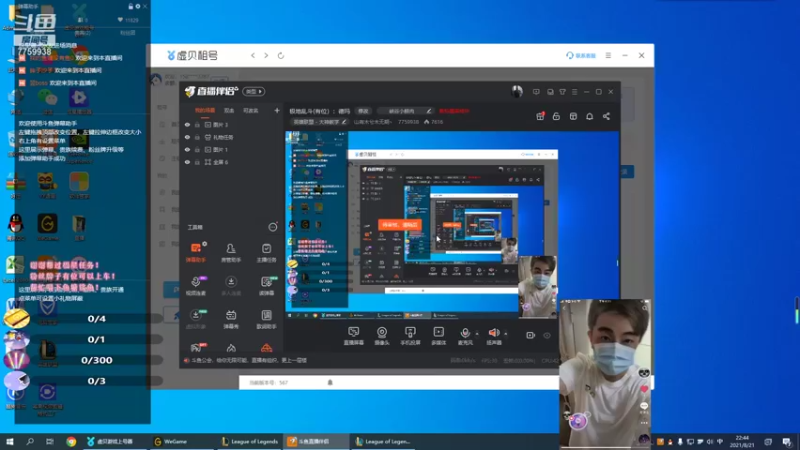Lock the 图片 3 layer

click(197, 124)
